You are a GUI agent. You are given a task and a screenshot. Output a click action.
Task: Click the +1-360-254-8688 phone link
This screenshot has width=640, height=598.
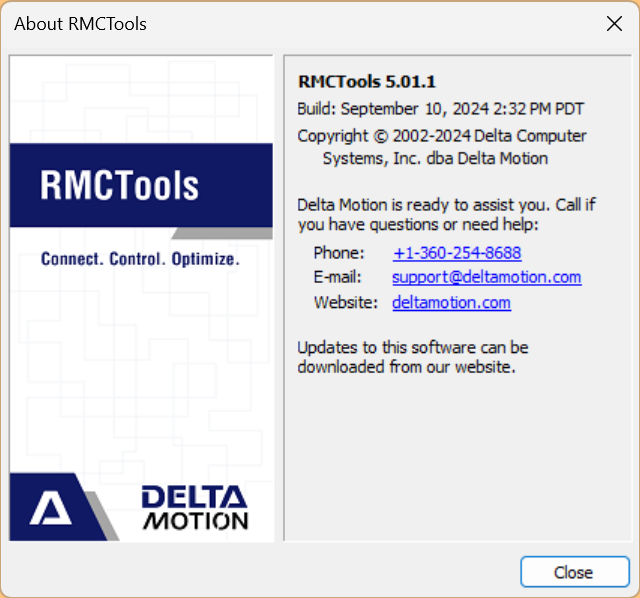457,253
